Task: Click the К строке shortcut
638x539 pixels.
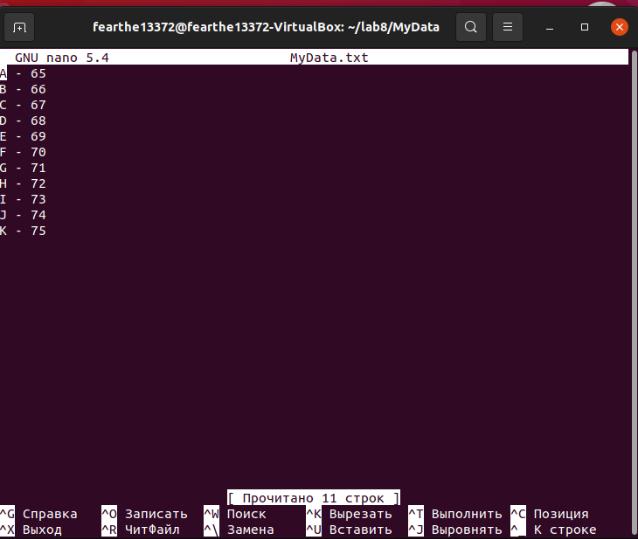Action: point(553,530)
